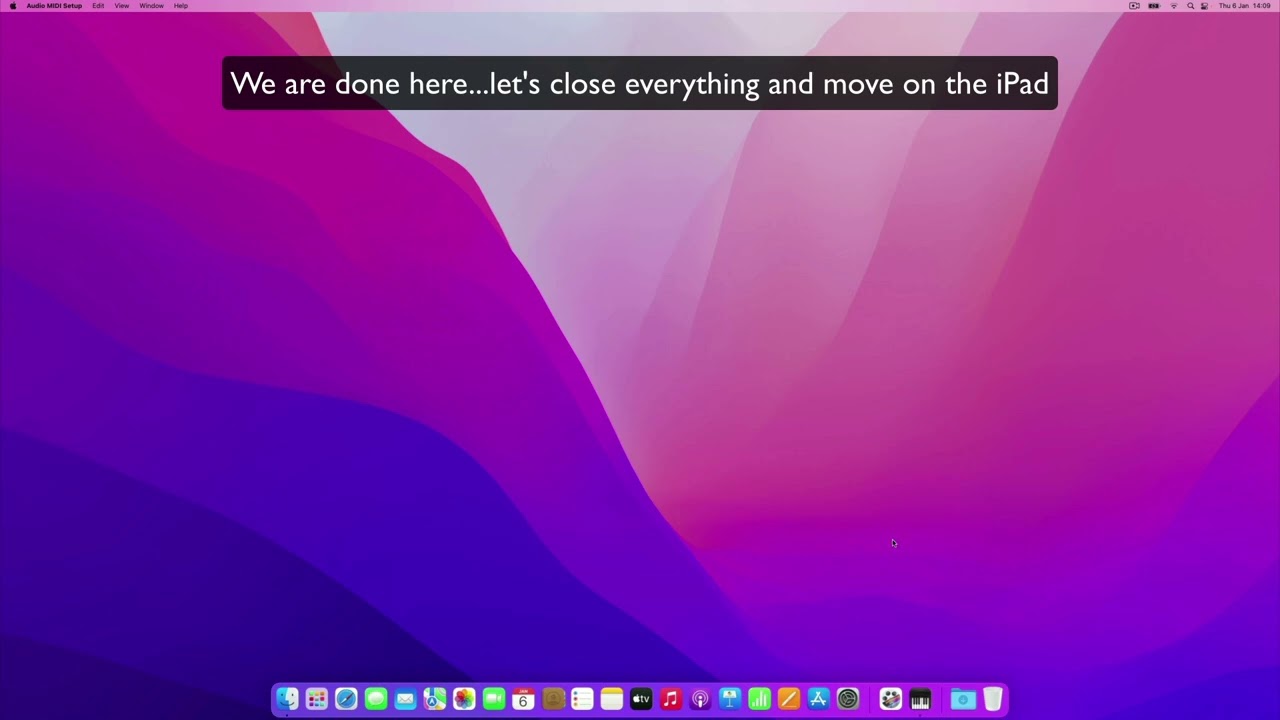Open the Apple menu
Screen dimensions: 1280x720
coord(13,6)
